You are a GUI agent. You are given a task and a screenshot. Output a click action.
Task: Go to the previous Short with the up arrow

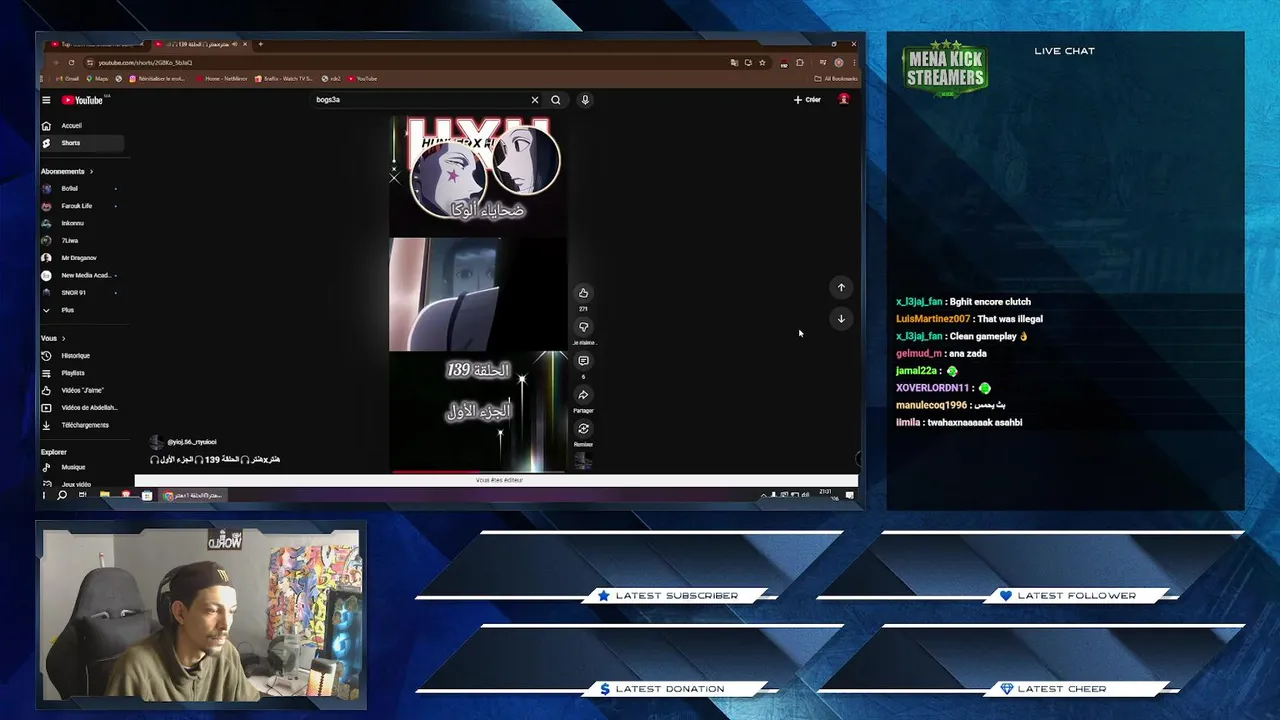[x=841, y=287]
